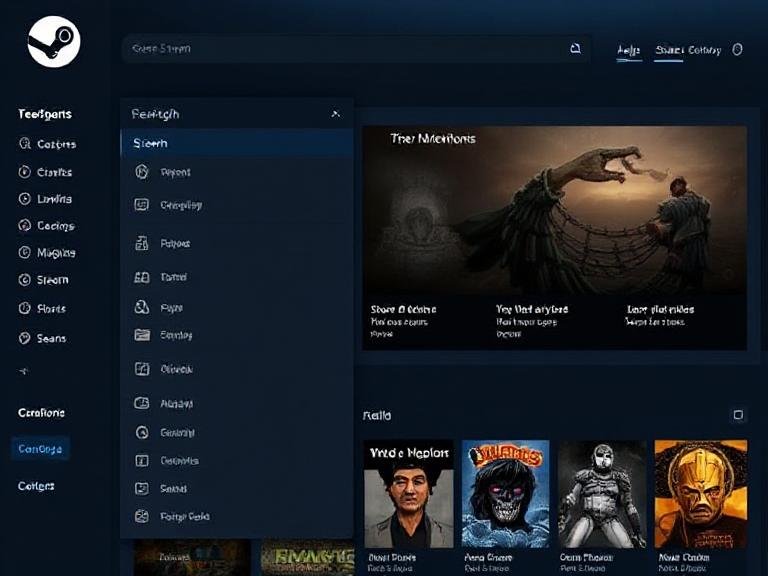Screen dimensions: 768x576
Task: Click the sidebar icon next to 'Magins'
Action: (24, 252)
